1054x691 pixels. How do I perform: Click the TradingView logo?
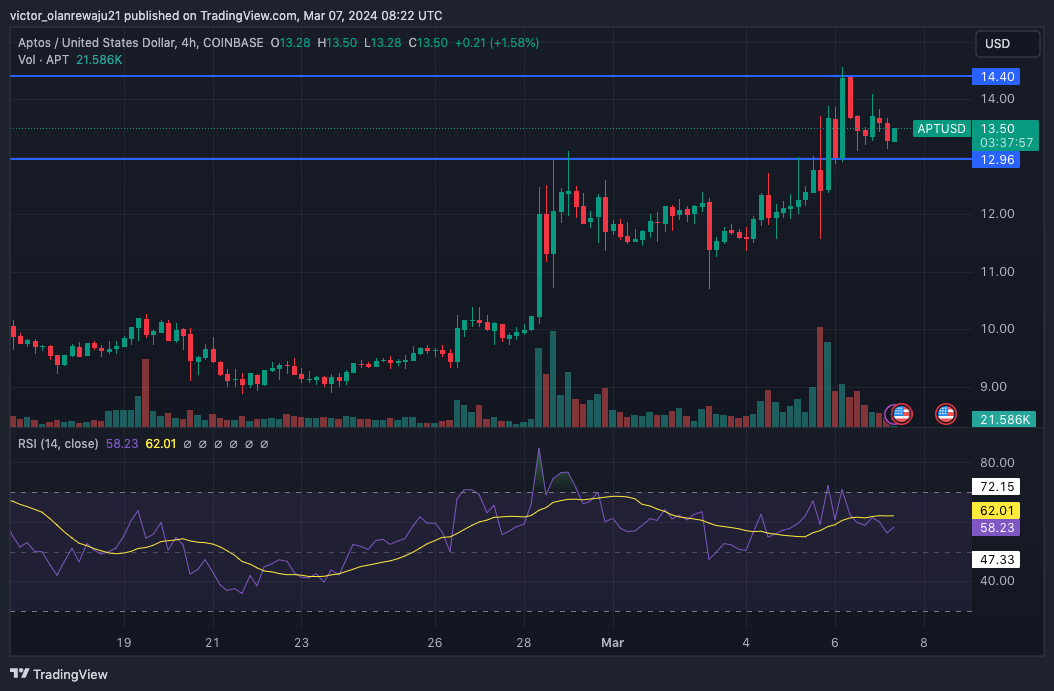tap(59, 674)
